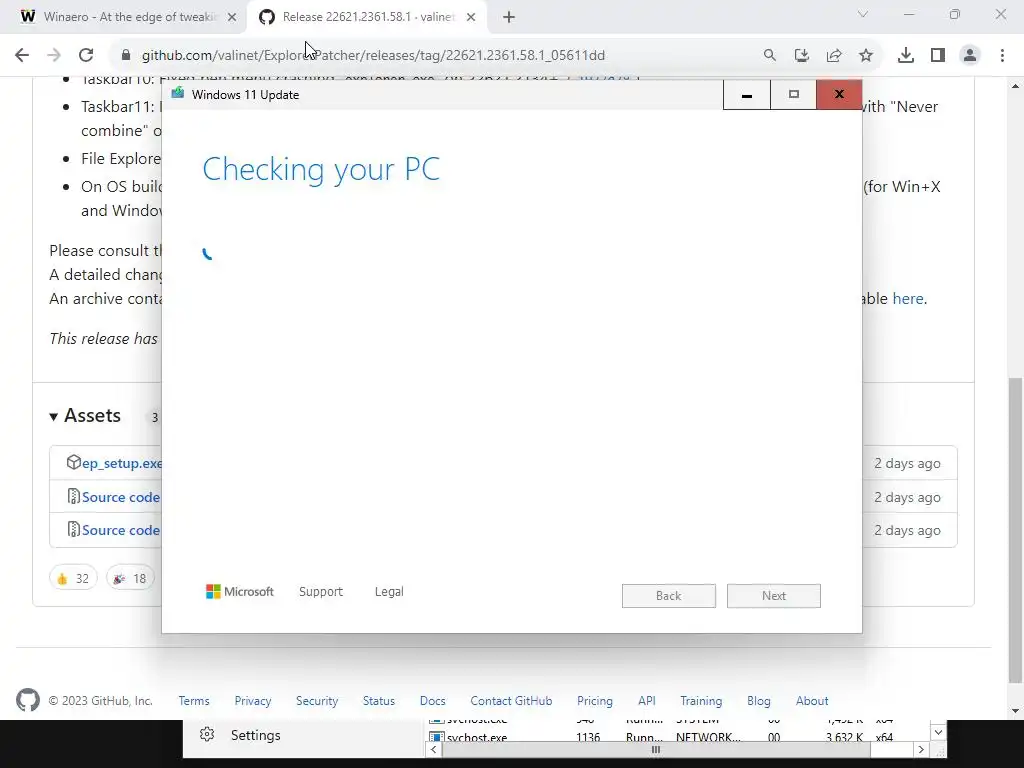
Task: Select svchost.exe row with PID 1136
Action: tap(677, 737)
